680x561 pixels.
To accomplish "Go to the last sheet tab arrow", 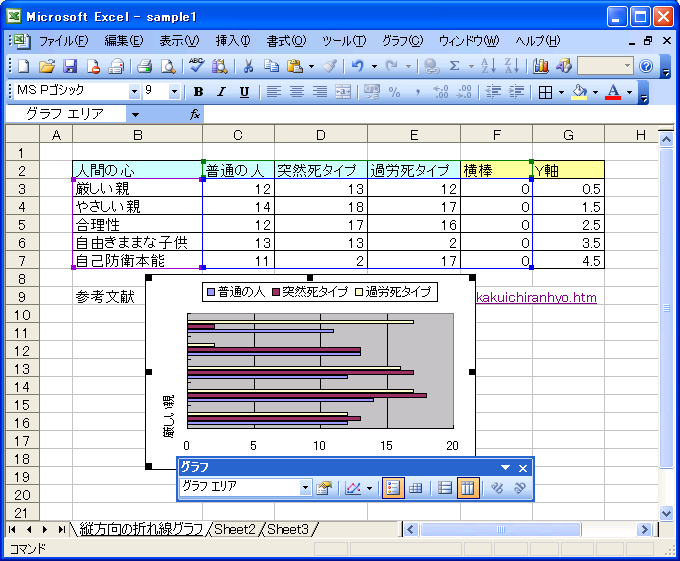I will (61, 529).
